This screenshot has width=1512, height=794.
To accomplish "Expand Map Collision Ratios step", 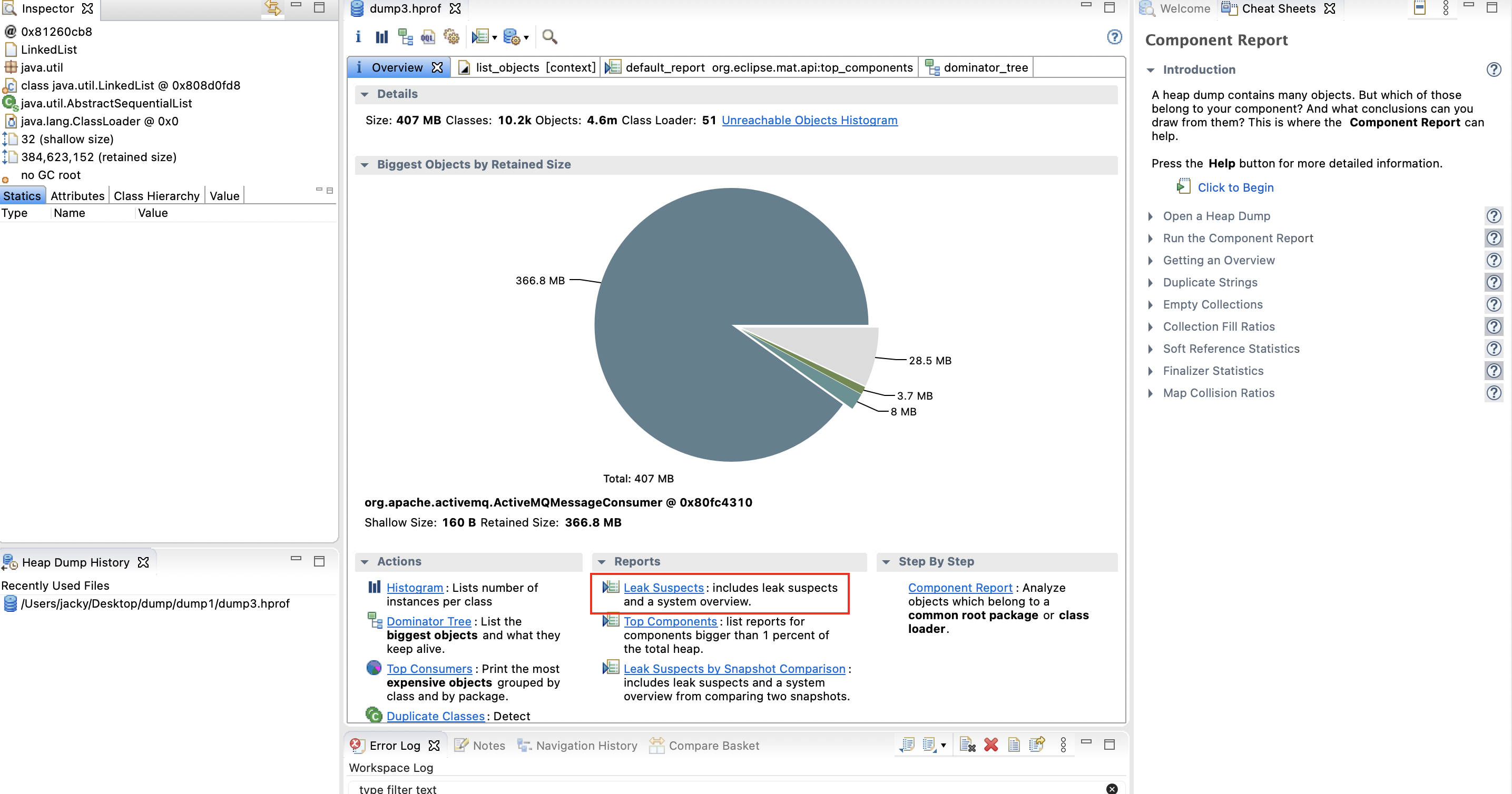I will (1151, 393).
